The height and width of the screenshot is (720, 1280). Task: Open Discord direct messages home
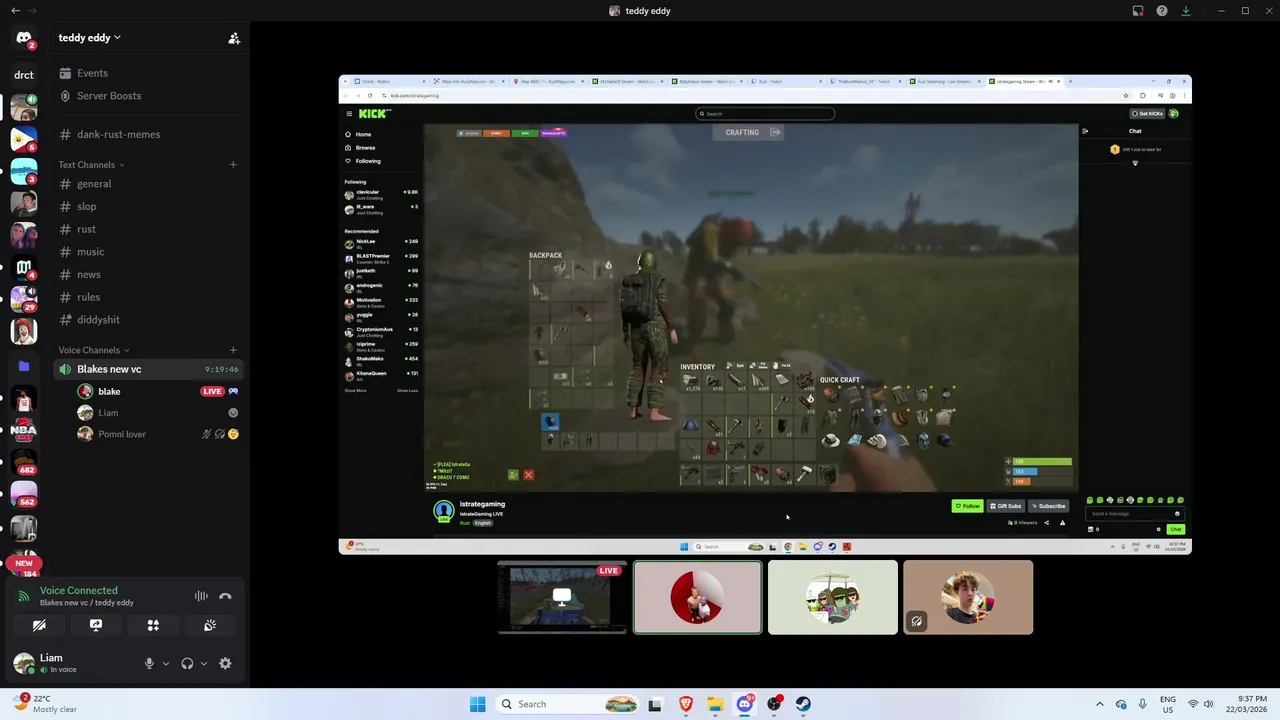point(24,38)
